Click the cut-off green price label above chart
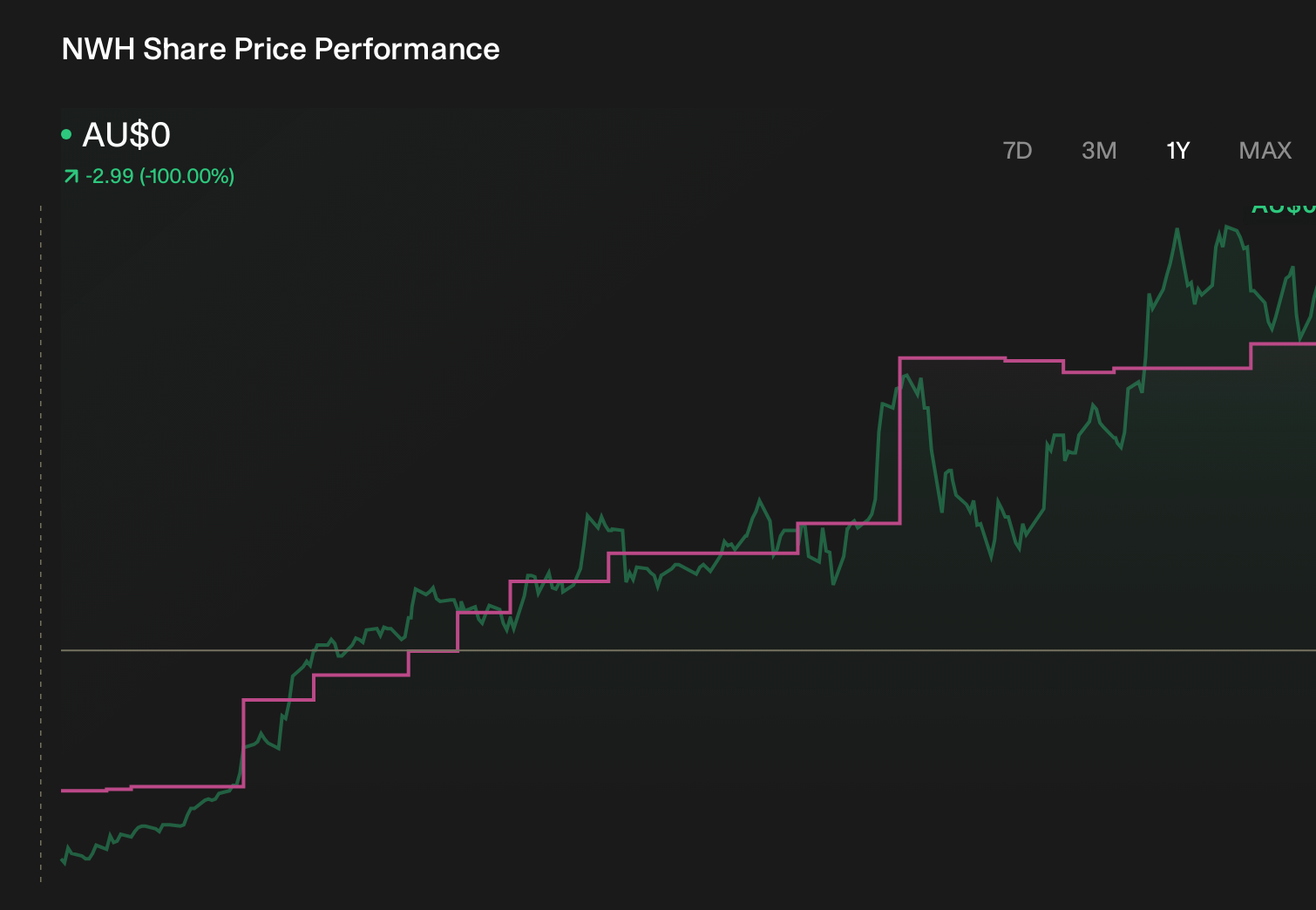The height and width of the screenshot is (910, 1316). pos(1283,208)
